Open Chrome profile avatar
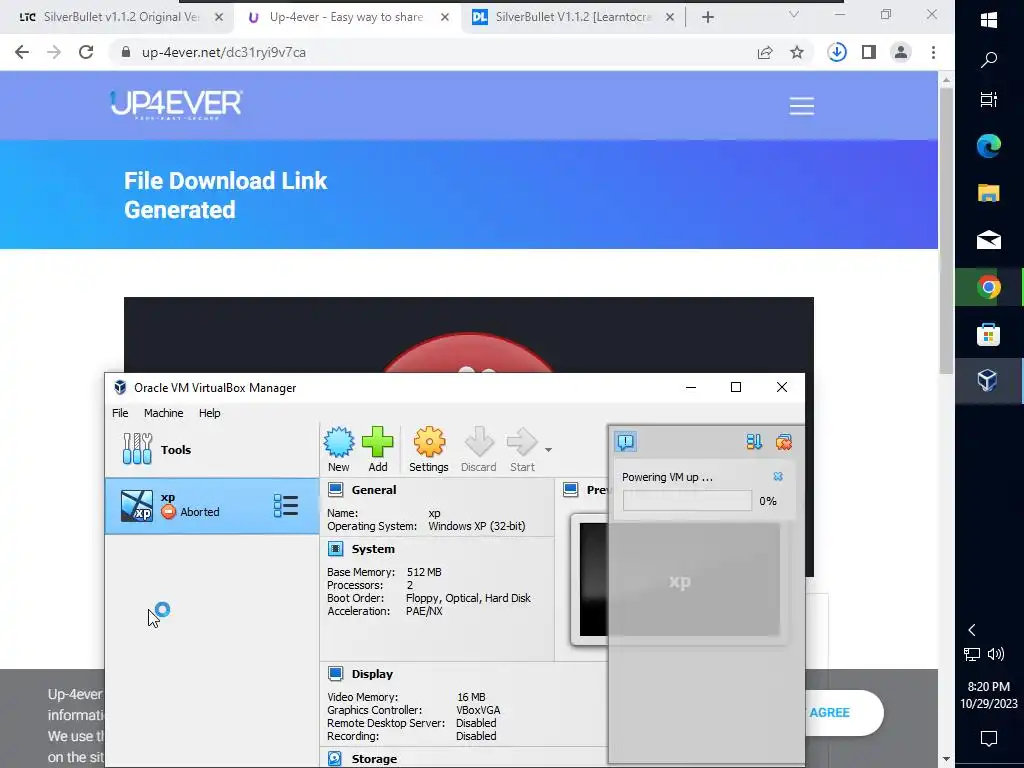This screenshot has height=768, width=1024. pos(901,52)
